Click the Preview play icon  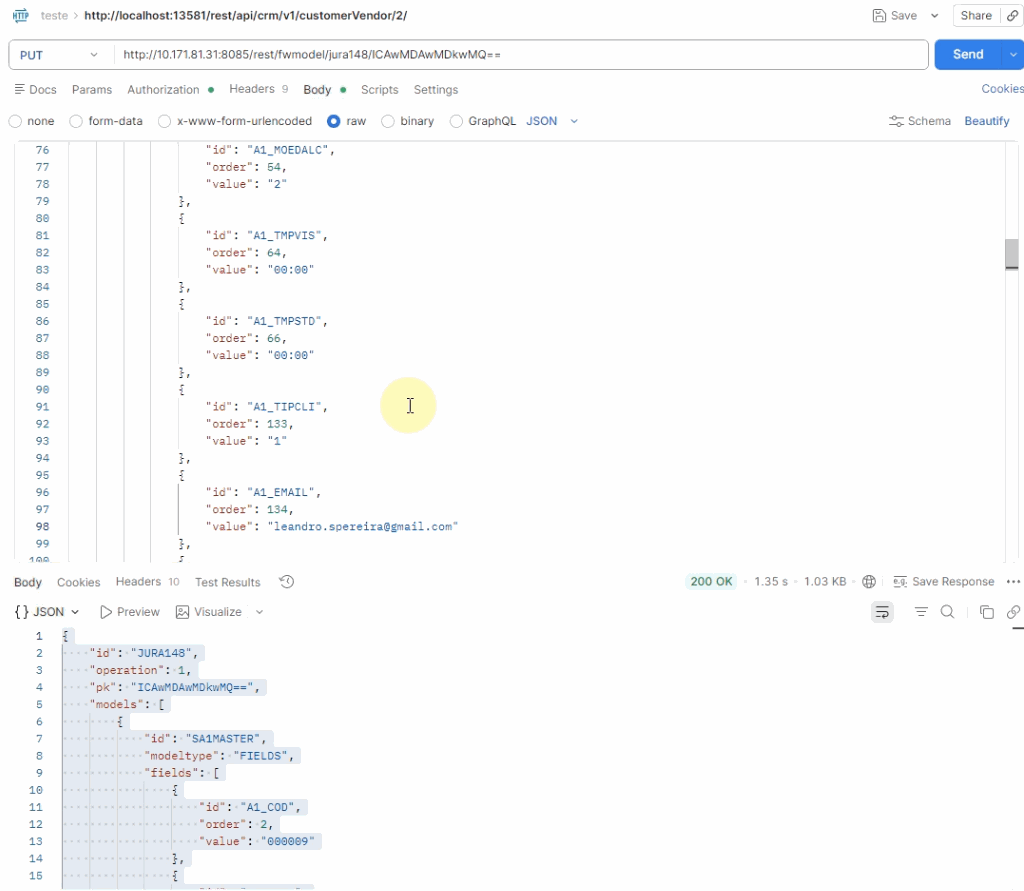[x=105, y=612]
